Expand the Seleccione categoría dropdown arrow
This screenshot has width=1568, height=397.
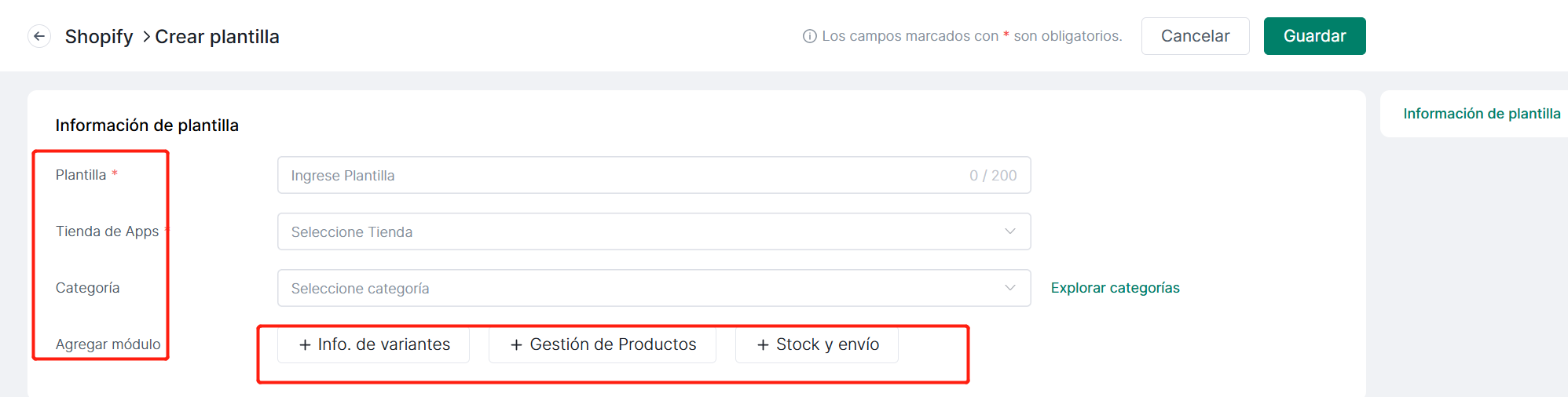click(1010, 288)
